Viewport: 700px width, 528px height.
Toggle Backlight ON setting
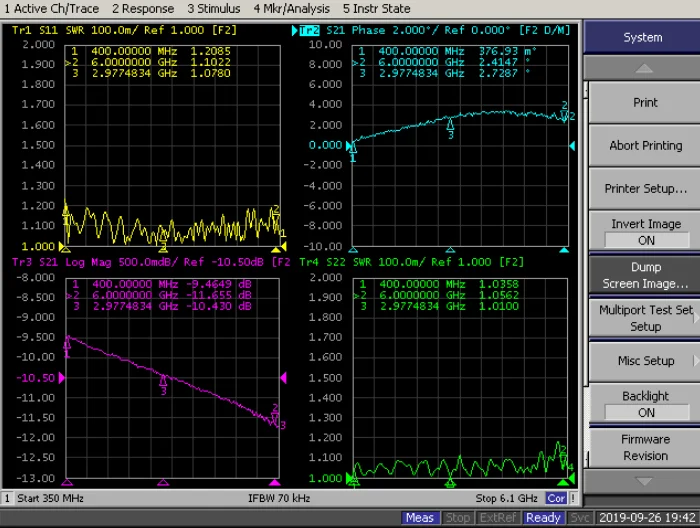tap(645, 404)
